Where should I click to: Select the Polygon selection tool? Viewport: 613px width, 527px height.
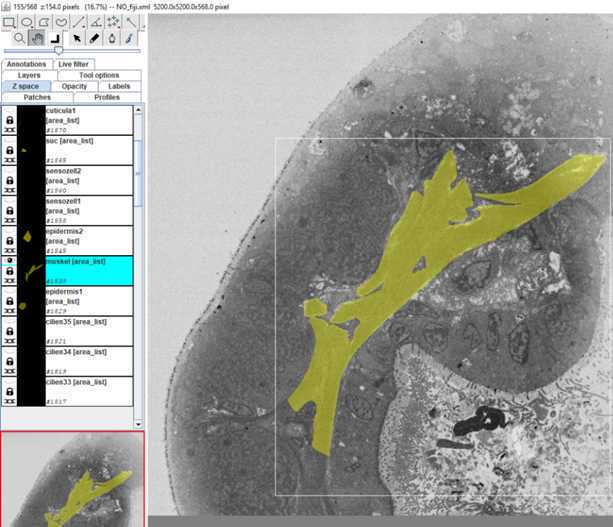click(44, 22)
